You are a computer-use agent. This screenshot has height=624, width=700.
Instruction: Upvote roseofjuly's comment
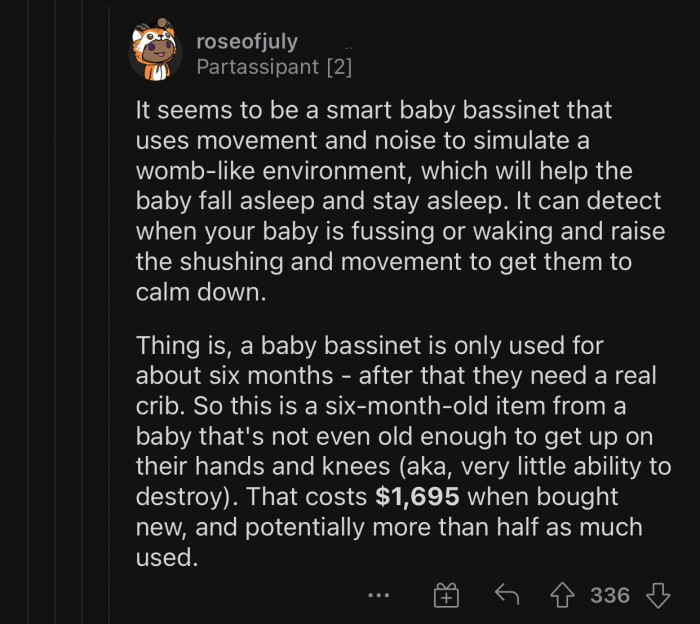click(x=562, y=595)
